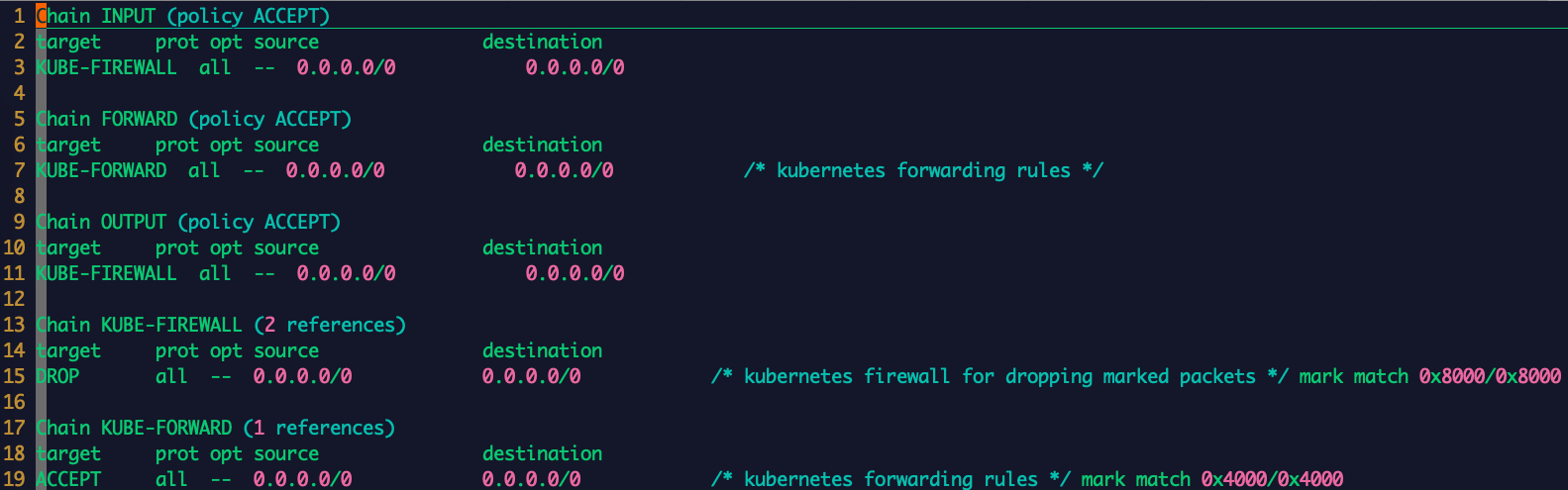Click 'Chain KUBE-FORWARD (1 references)' heading
The width and height of the screenshot is (1568, 490).
(x=216, y=428)
